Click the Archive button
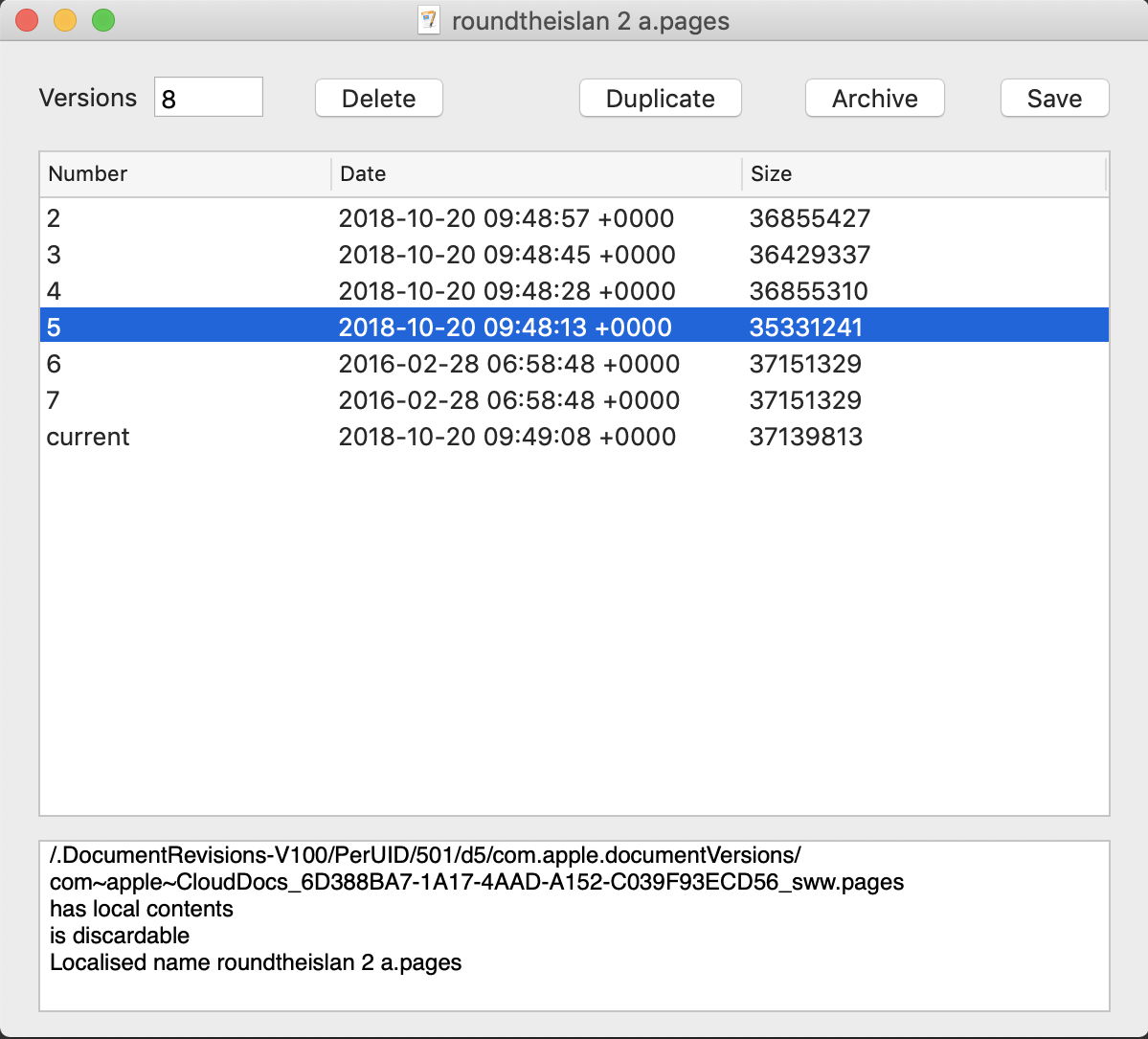Viewport: 1148px width, 1039px height. [x=874, y=98]
